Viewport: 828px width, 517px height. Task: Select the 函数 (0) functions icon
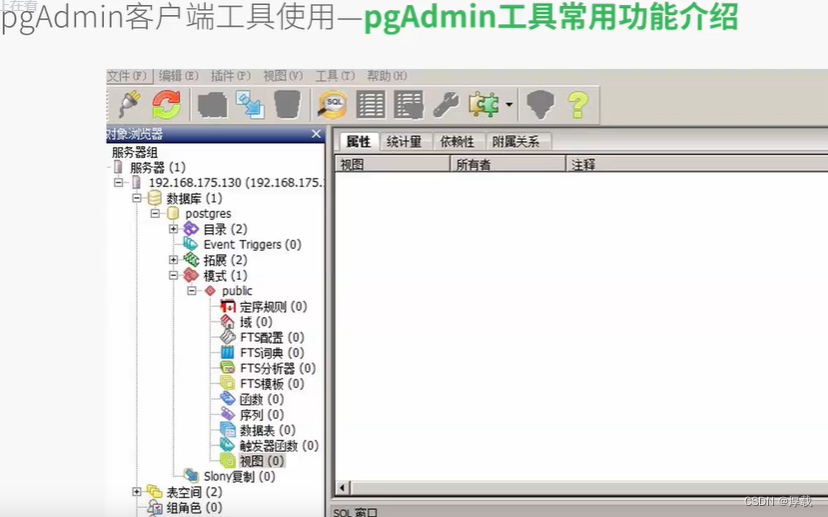pyautogui.click(x=228, y=399)
